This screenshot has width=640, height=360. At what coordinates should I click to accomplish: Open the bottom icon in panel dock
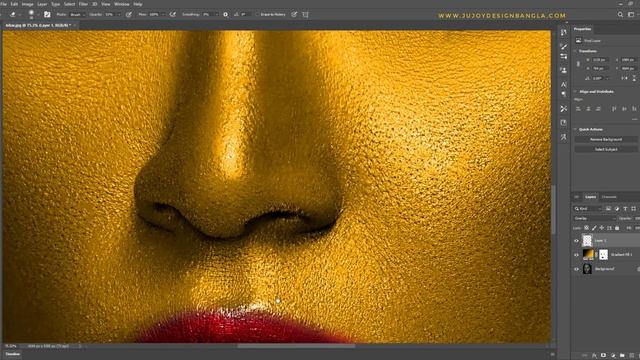pyautogui.click(x=564, y=137)
